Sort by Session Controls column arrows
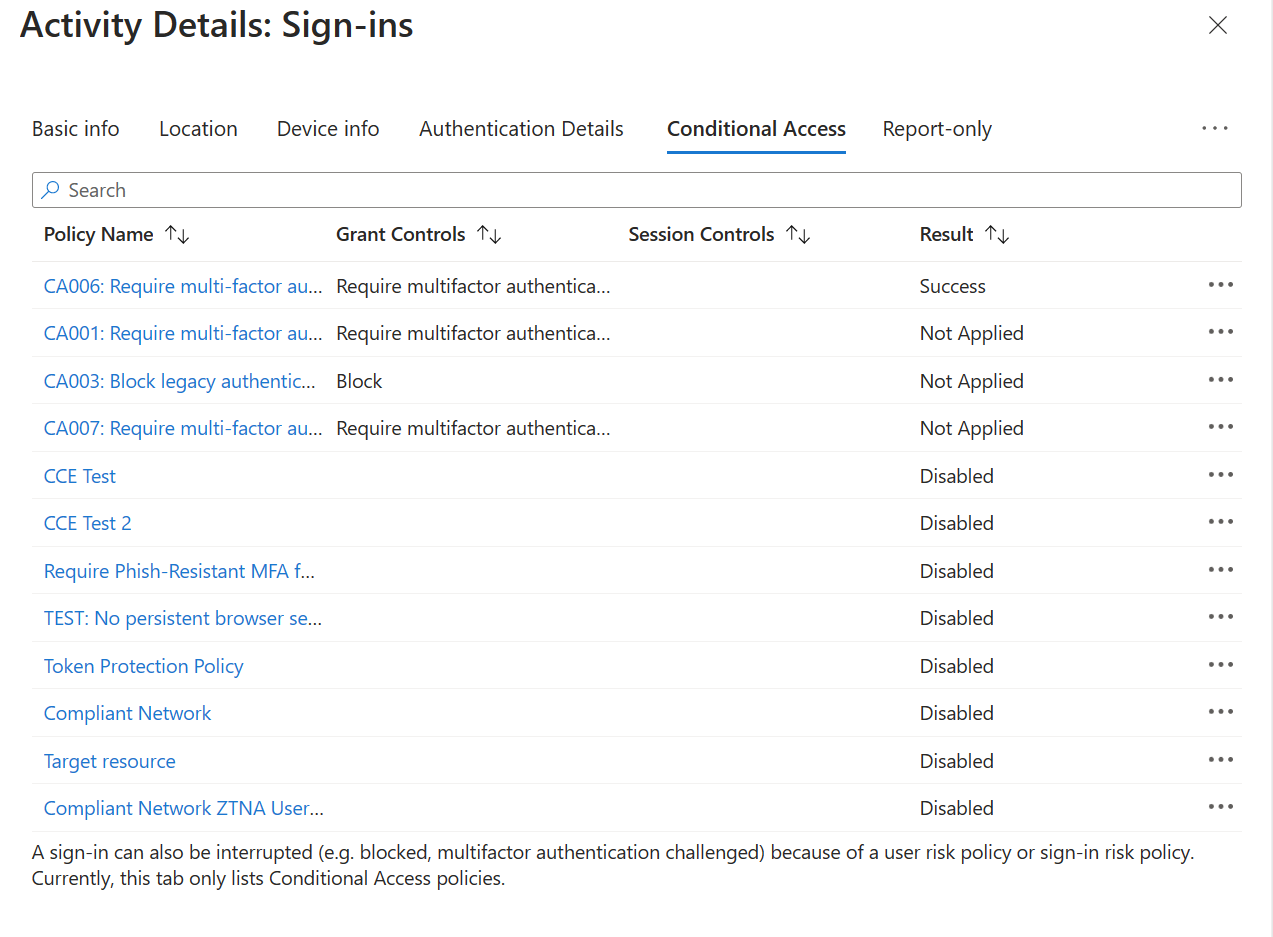1273x937 pixels. [798, 235]
